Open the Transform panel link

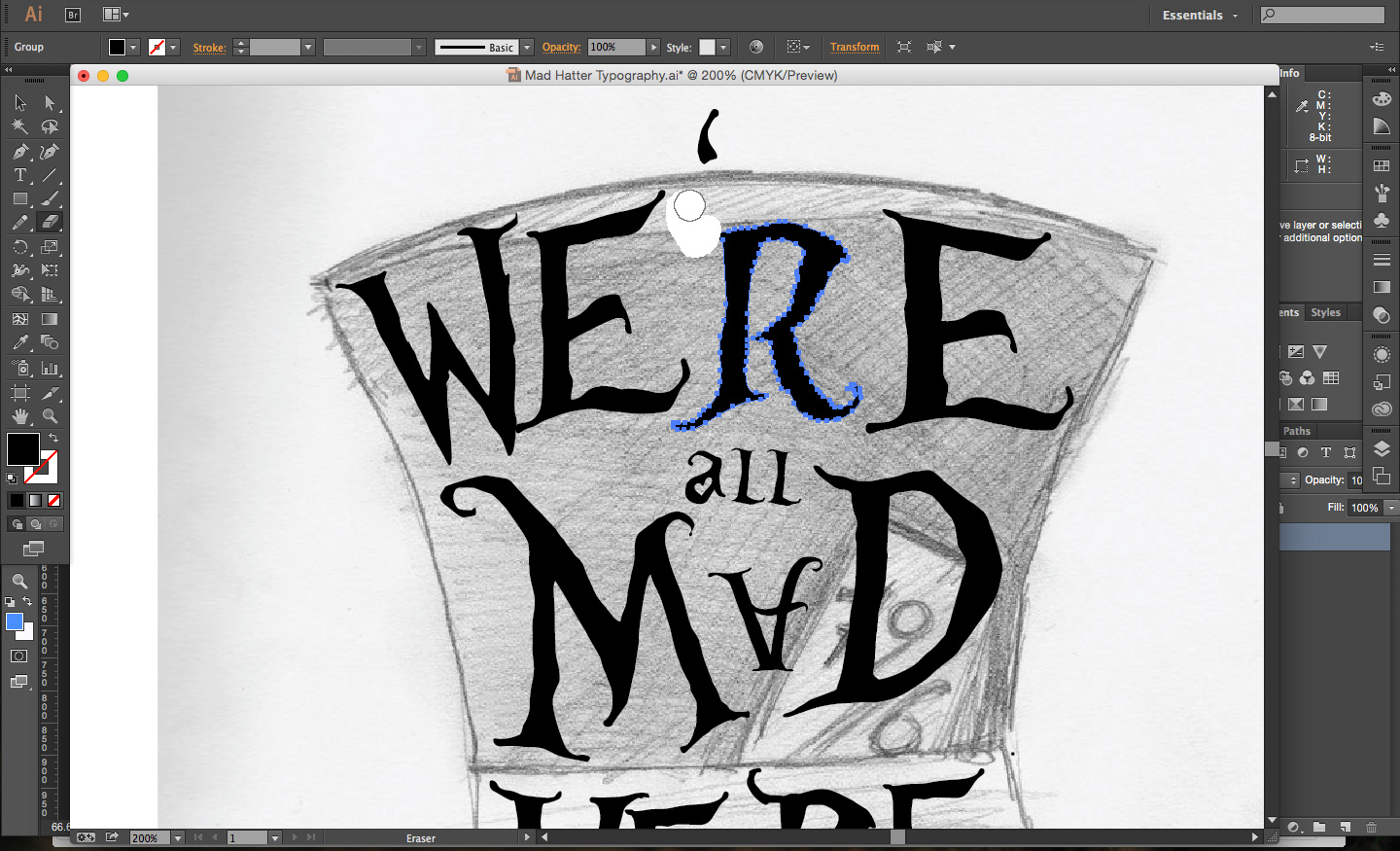click(855, 47)
